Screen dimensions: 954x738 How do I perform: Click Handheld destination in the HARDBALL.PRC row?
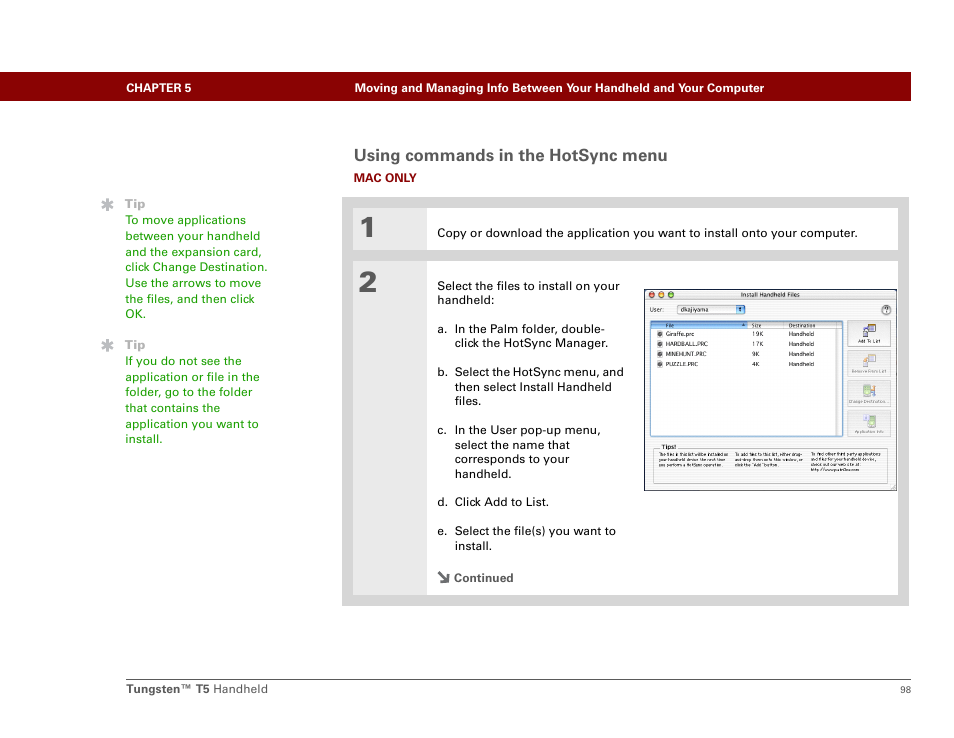(x=801, y=344)
